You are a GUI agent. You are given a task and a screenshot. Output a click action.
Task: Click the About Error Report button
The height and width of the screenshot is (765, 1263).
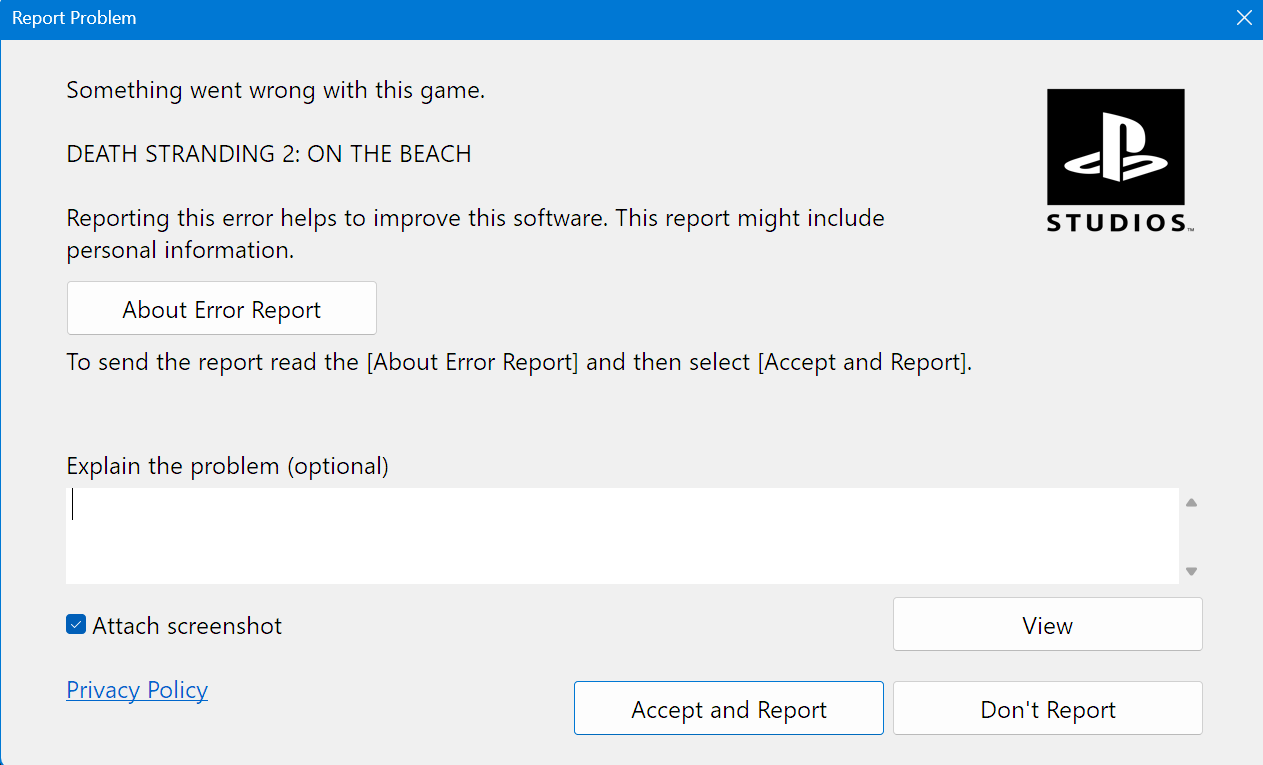click(x=221, y=309)
